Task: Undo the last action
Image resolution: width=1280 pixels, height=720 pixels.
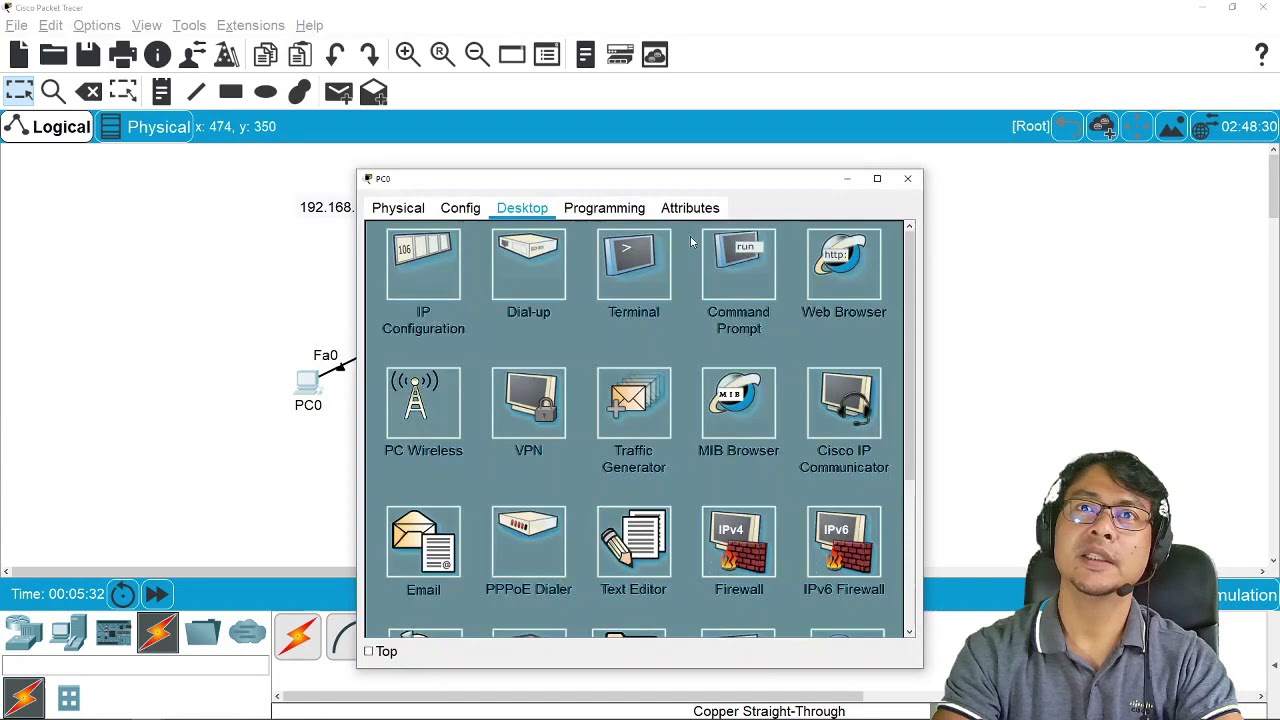Action: click(335, 55)
